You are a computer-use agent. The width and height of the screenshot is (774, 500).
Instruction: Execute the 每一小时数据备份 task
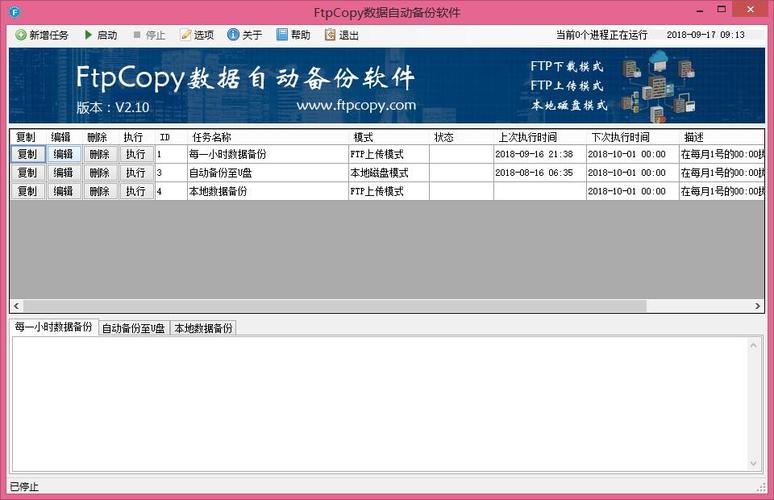click(x=136, y=154)
